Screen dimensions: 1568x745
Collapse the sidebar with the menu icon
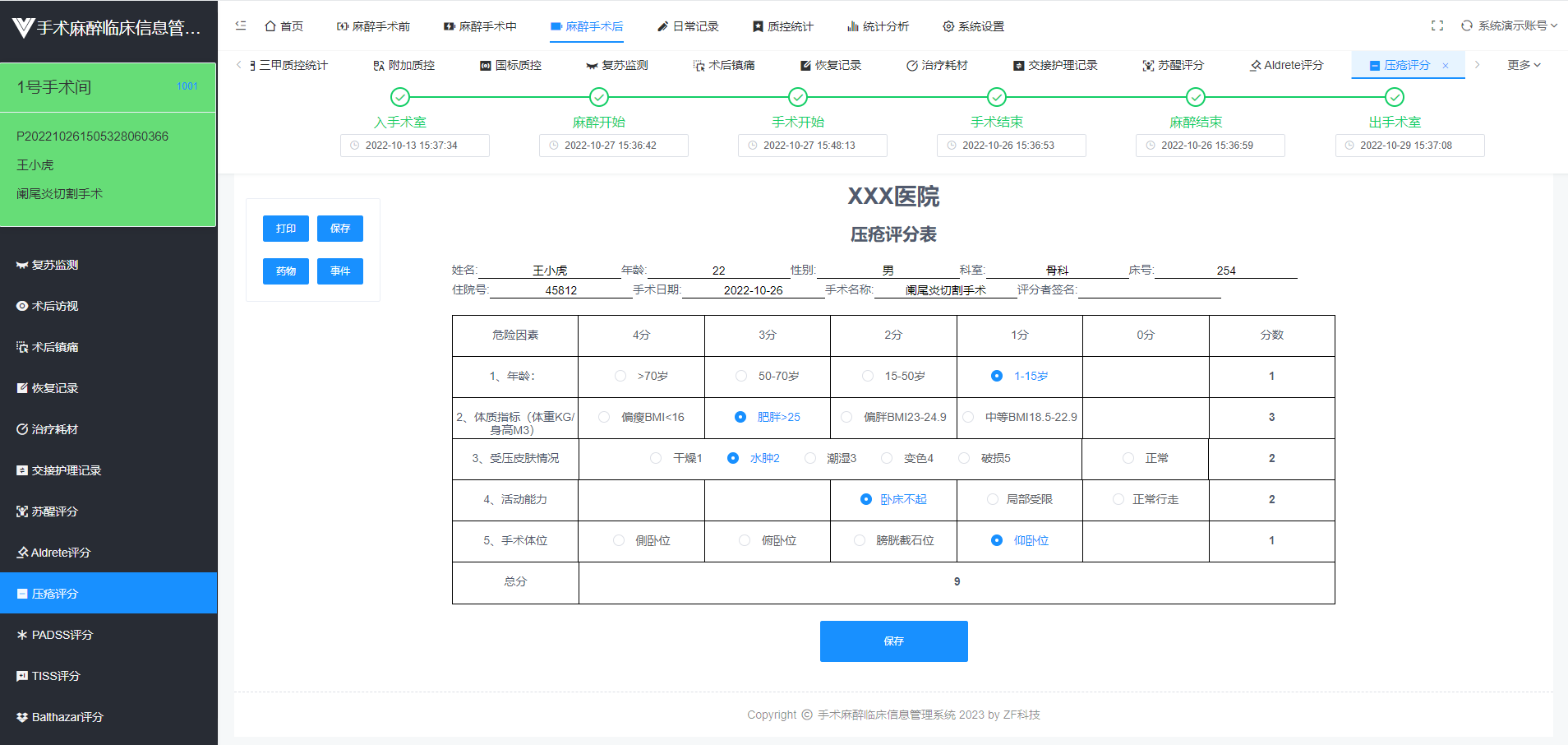coord(240,25)
